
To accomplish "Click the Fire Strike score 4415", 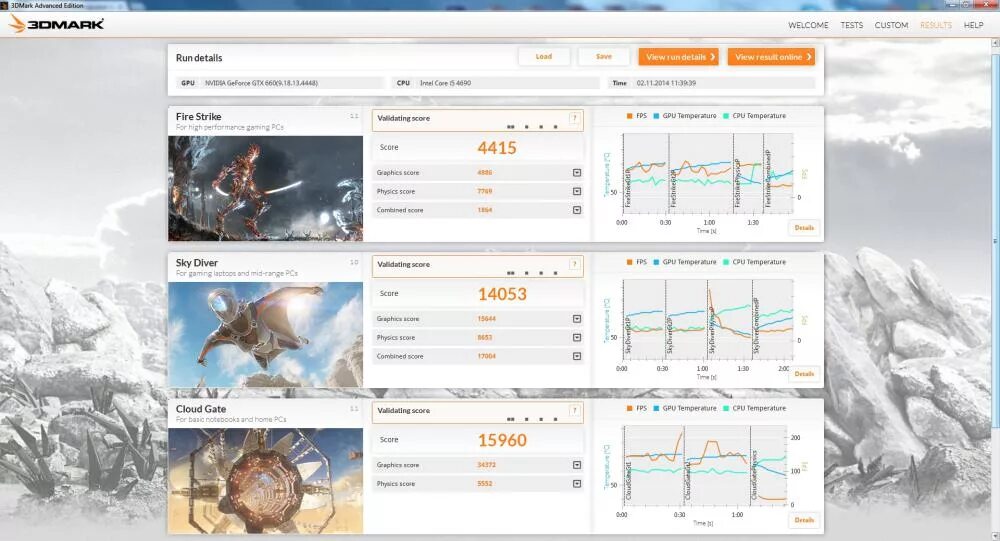I will pos(497,148).
